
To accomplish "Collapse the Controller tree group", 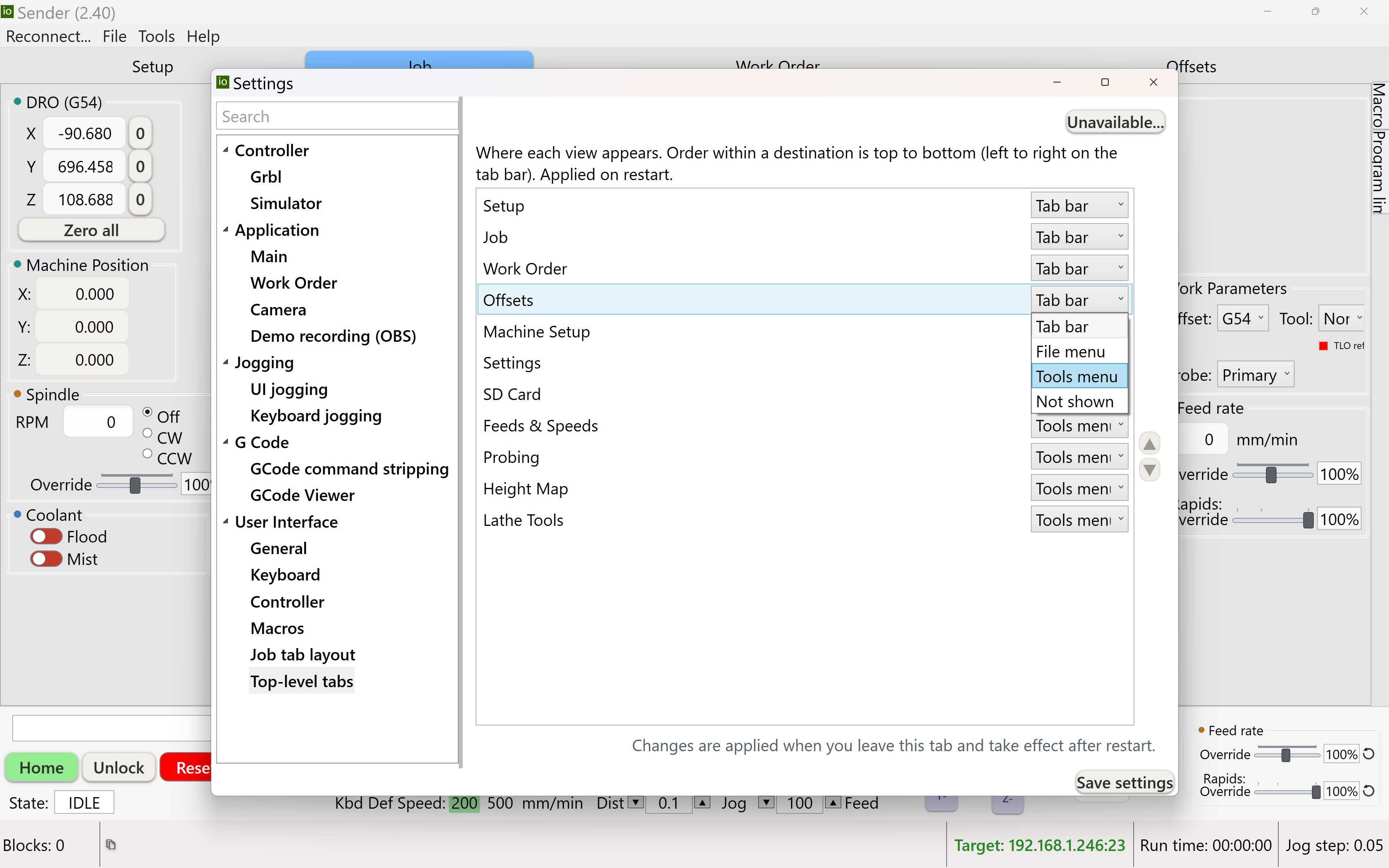I will [x=226, y=150].
